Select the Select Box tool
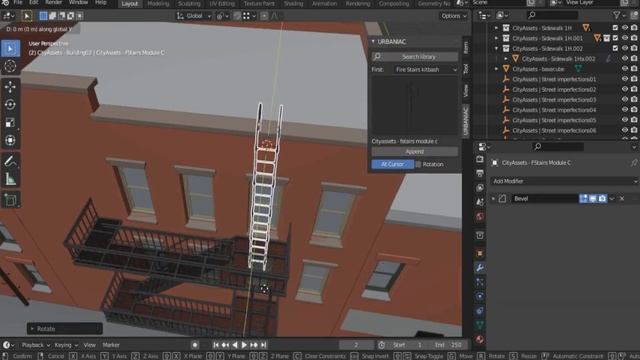Screen dimensions: 640x360 (x=10, y=49)
